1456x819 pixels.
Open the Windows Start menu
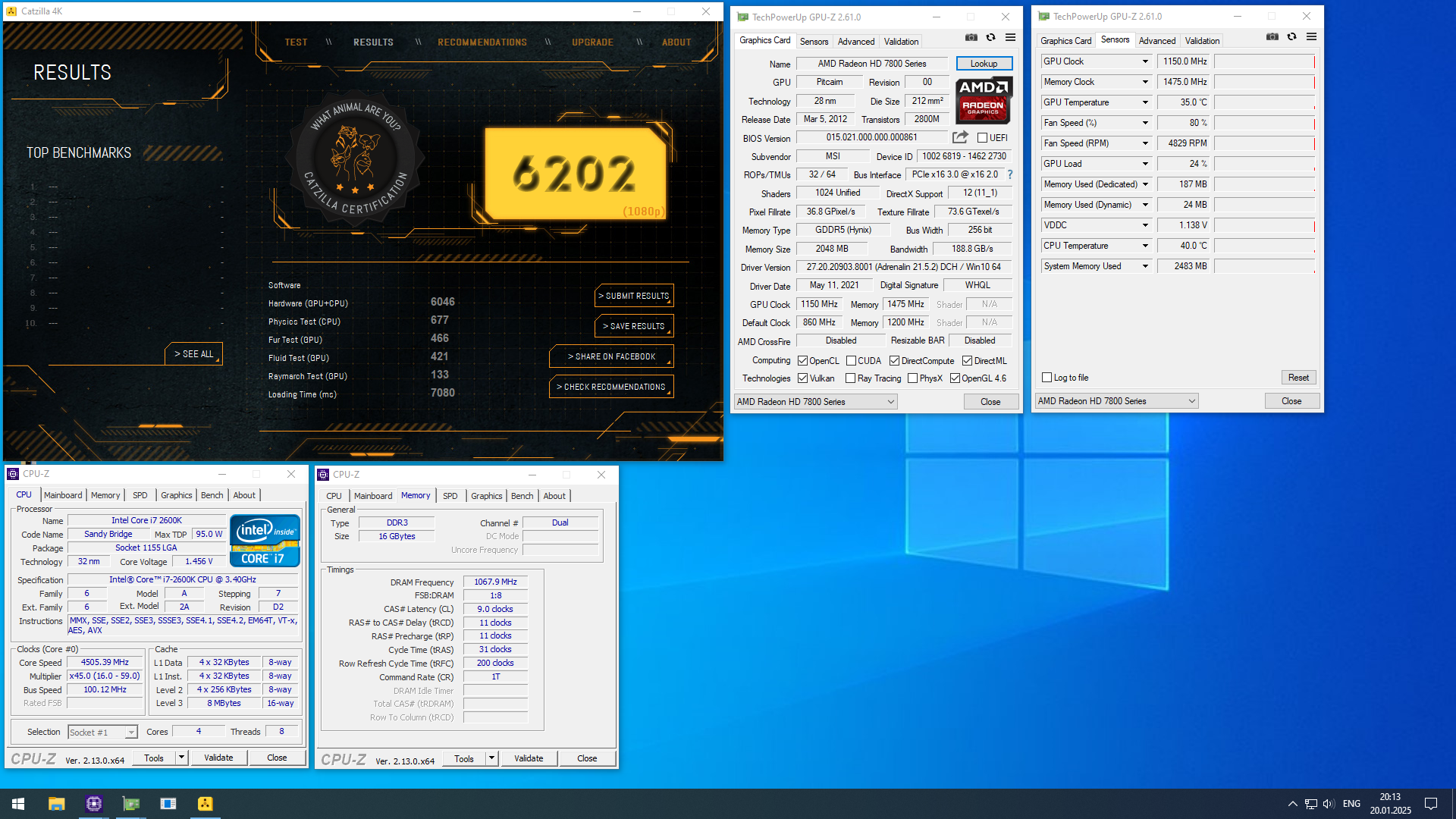click(x=18, y=804)
